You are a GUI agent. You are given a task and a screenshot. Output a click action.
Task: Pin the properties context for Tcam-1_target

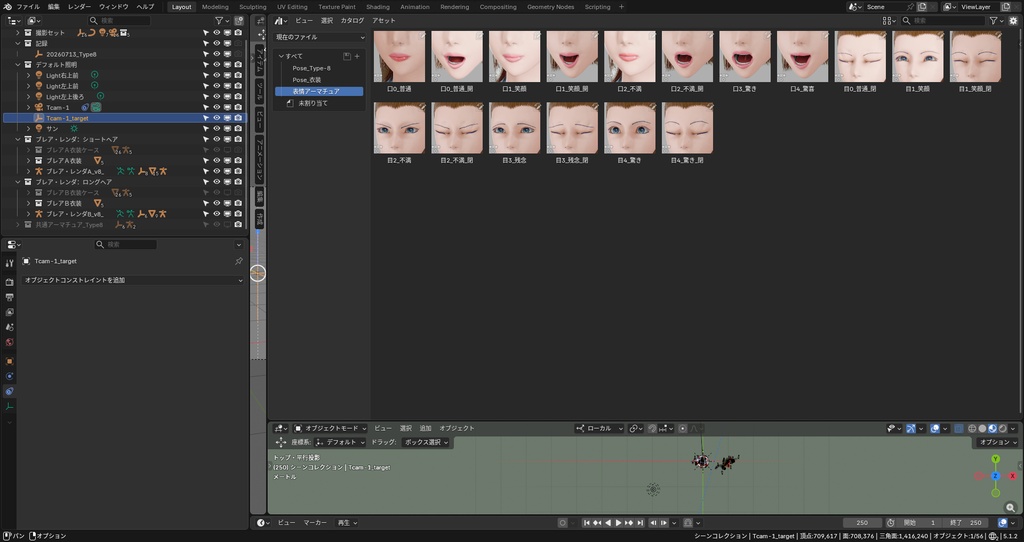[x=238, y=261]
